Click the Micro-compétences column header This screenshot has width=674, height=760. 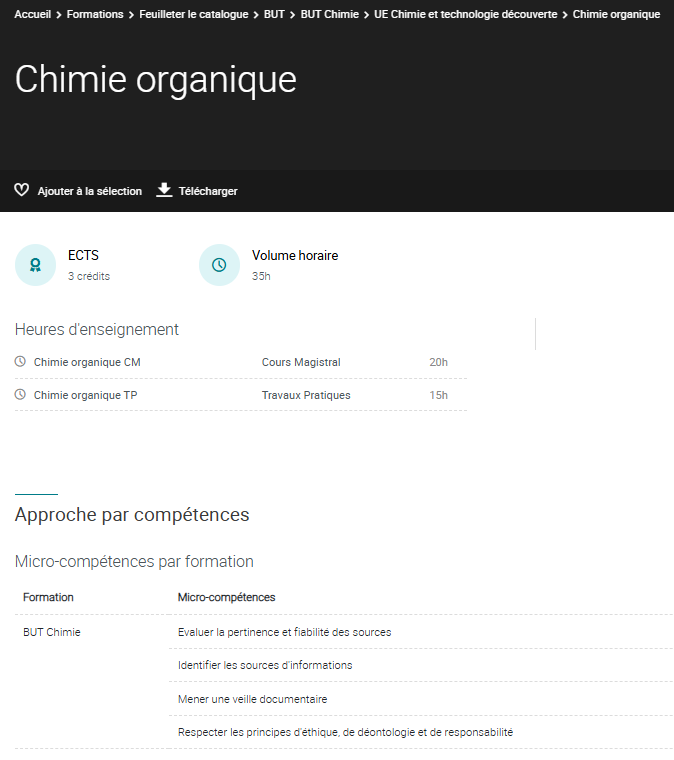(x=226, y=597)
